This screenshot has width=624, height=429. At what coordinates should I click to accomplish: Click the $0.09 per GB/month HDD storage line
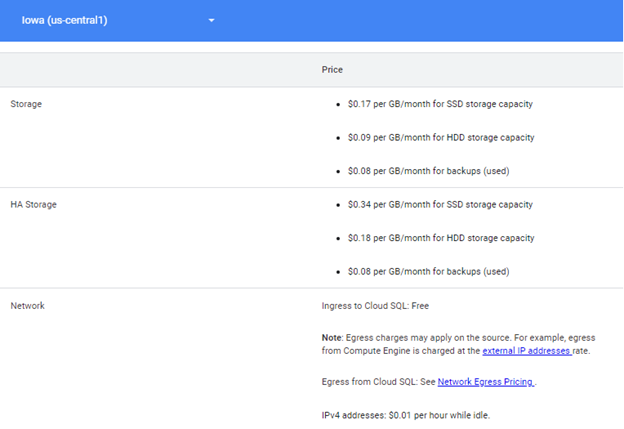[441, 138]
